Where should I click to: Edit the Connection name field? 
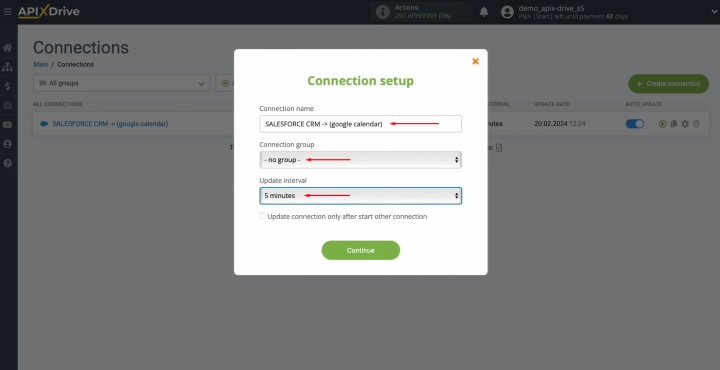click(x=360, y=124)
